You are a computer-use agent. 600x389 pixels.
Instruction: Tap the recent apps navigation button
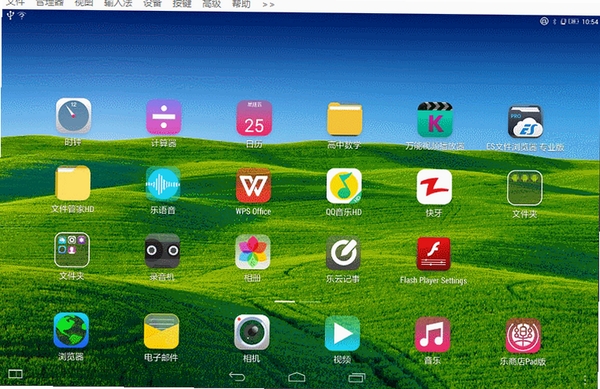click(357, 378)
